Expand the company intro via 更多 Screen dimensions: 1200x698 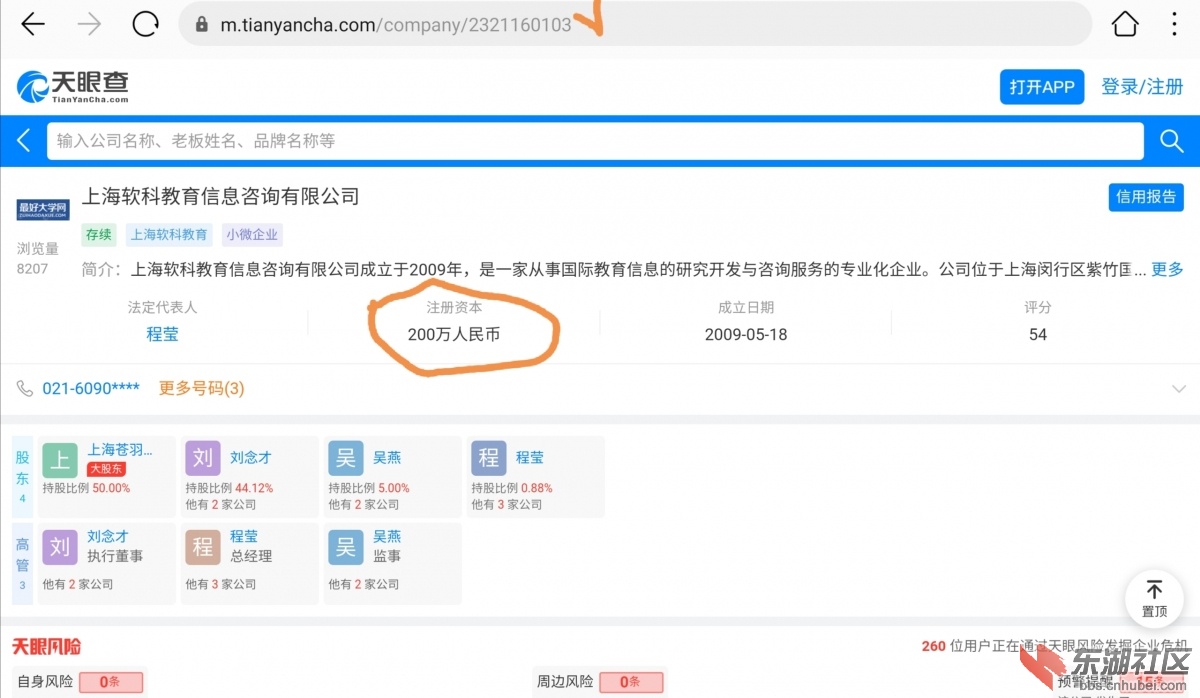1167,269
